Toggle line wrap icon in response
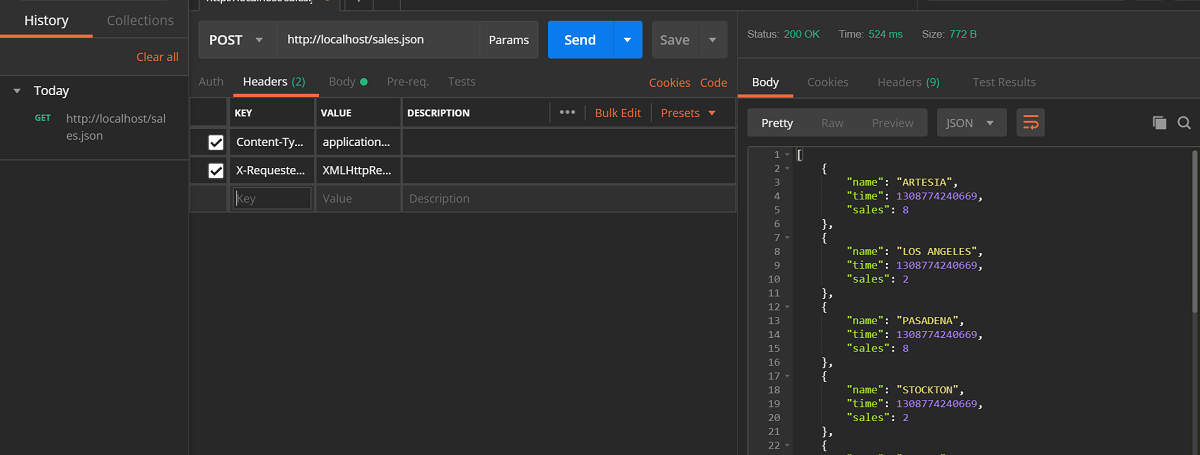The height and width of the screenshot is (455, 1200). [1031, 123]
